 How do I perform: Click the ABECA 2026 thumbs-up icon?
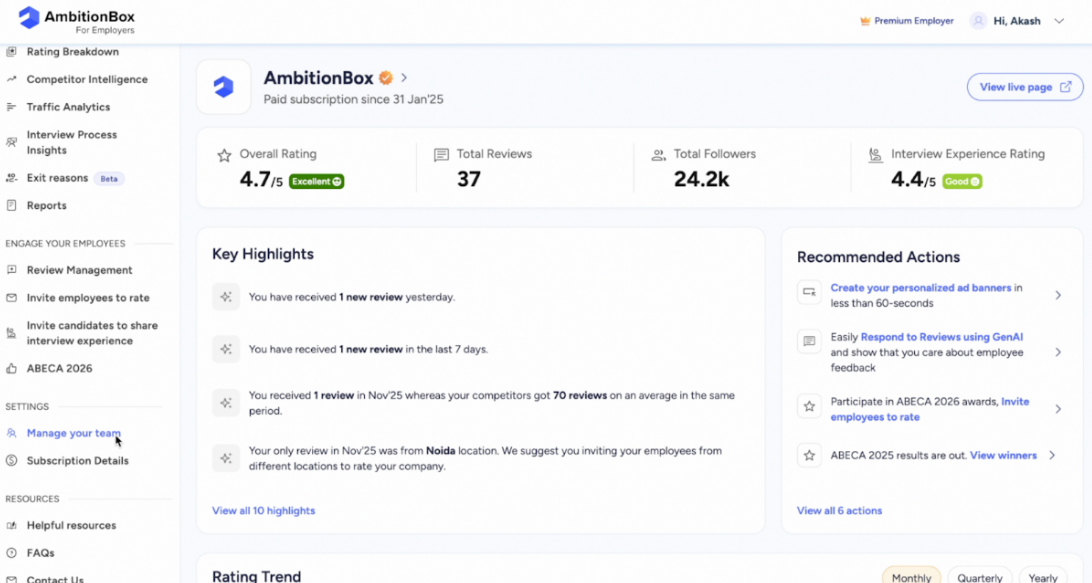(11, 368)
